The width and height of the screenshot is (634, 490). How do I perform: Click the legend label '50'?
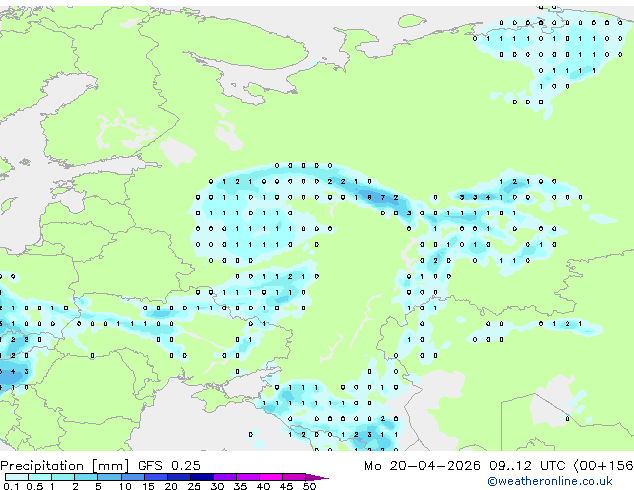[x=309, y=486]
